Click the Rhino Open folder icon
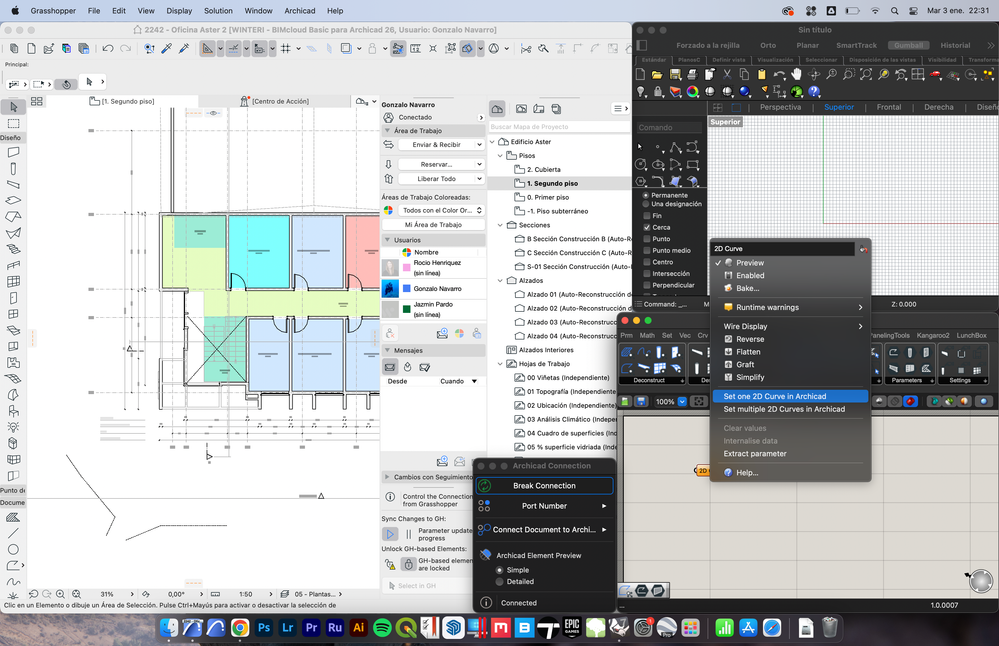Screen dimensions: 999x646 click(658, 75)
